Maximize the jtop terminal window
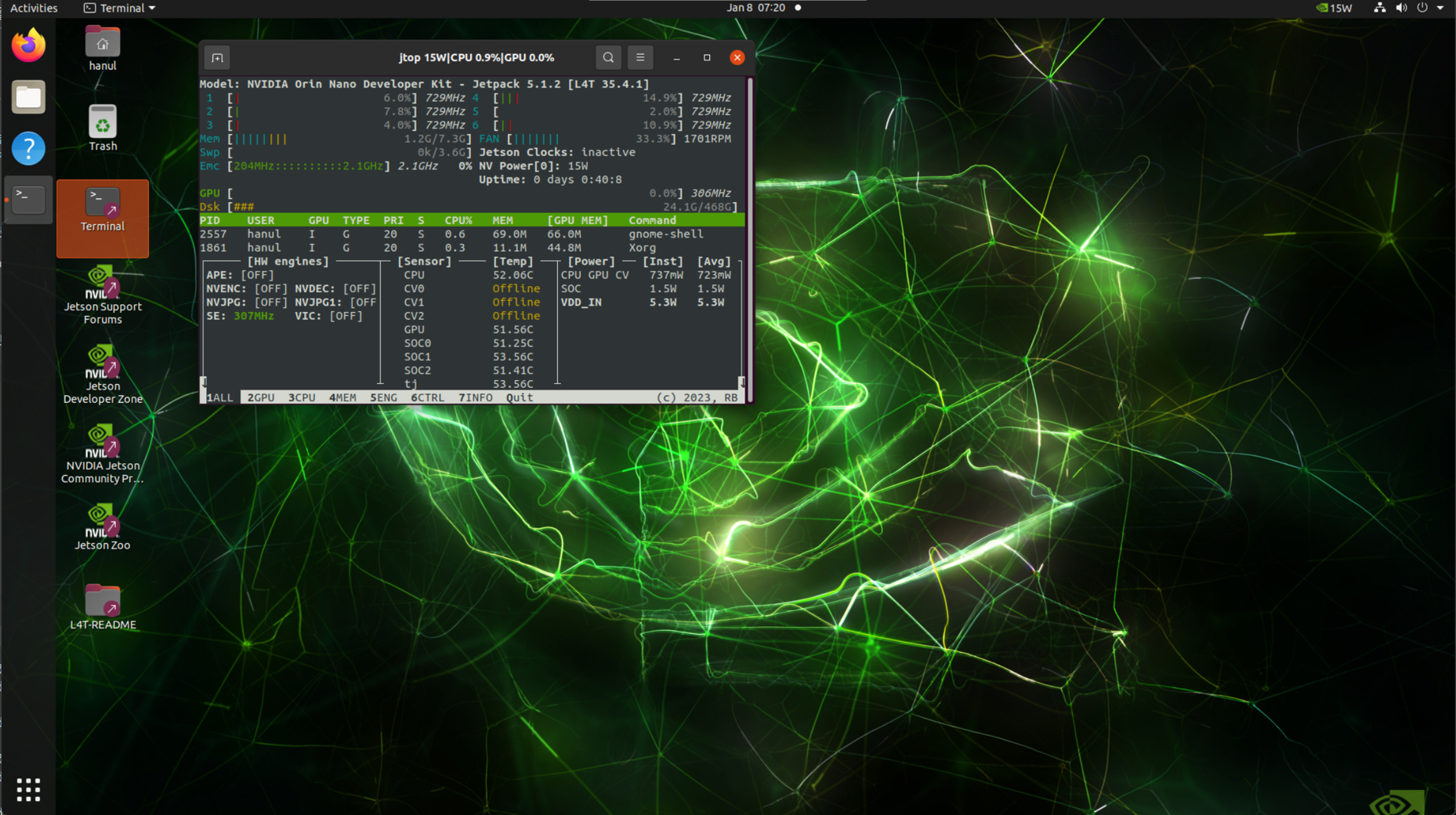 click(x=707, y=57)
